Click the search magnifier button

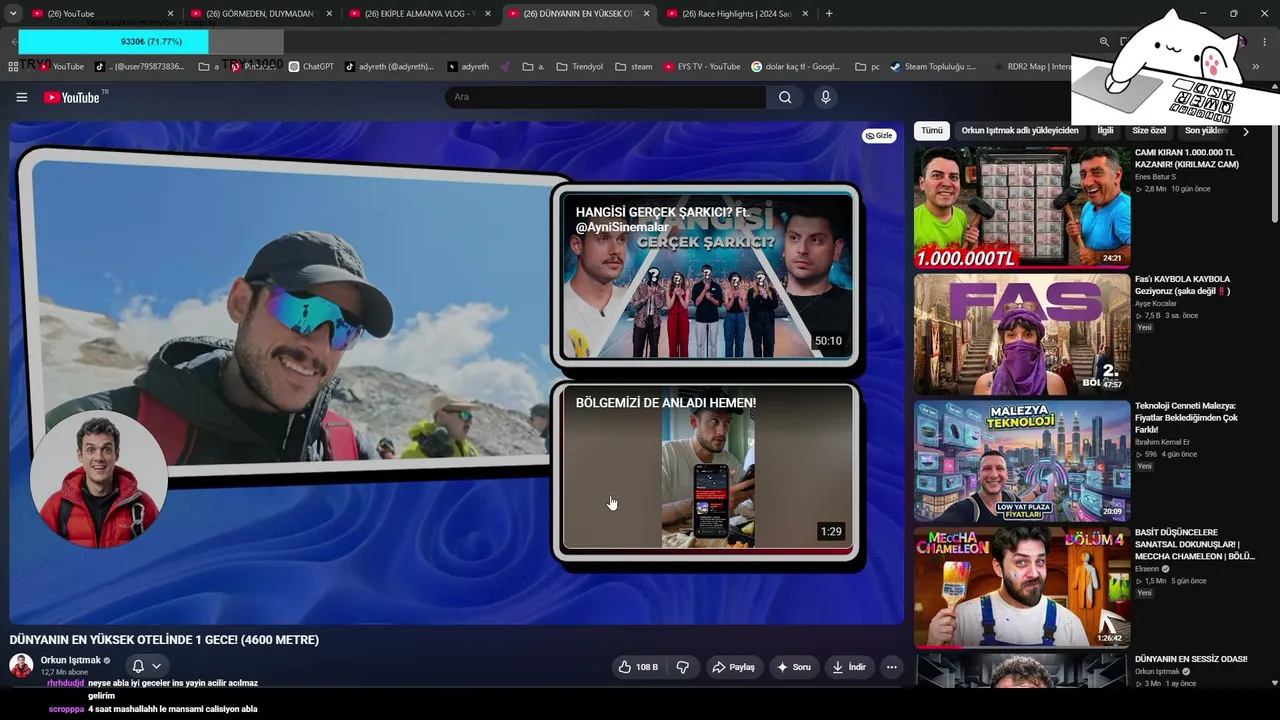[x=785, y=97]
